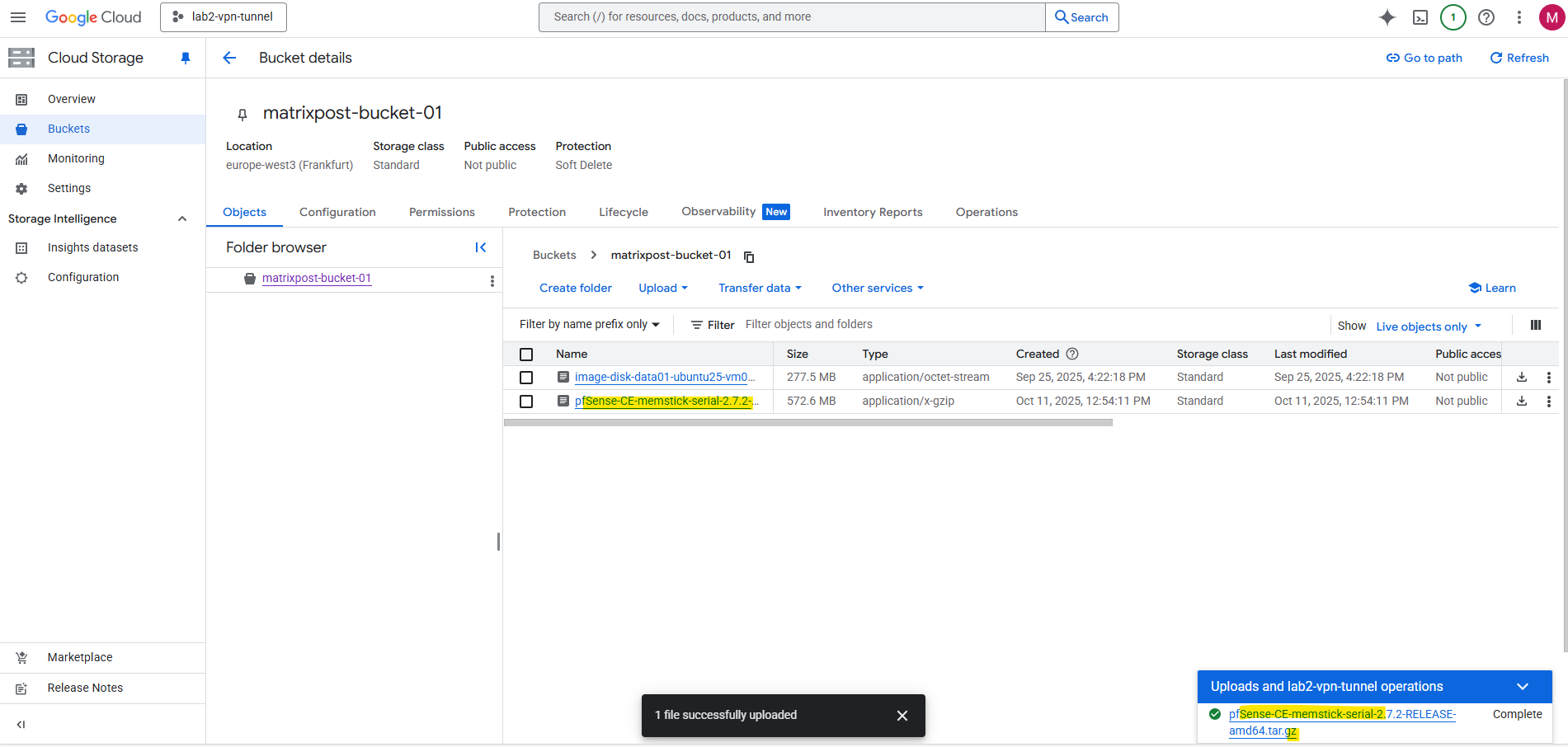
Task: Copy bucket path using the copy icon
Action: (749, 256)
